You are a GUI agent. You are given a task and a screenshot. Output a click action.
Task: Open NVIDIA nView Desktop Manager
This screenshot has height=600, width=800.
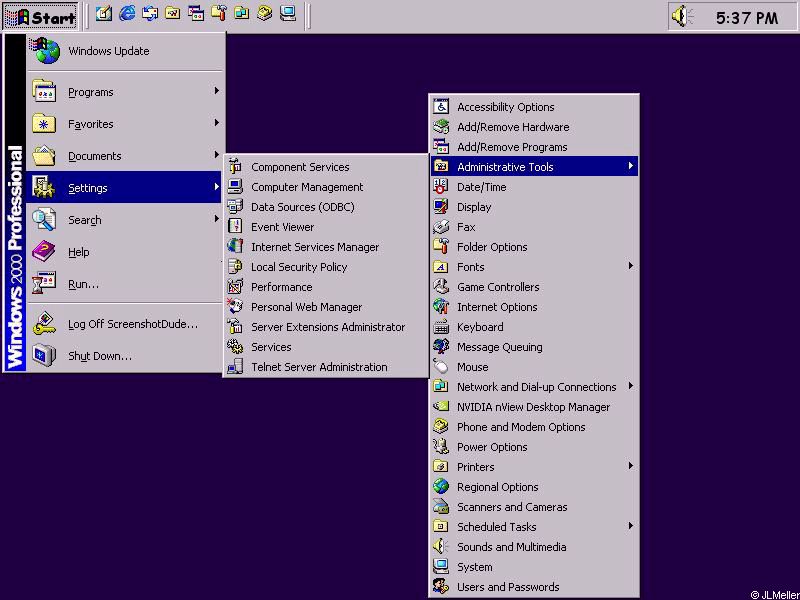[534, 407]
